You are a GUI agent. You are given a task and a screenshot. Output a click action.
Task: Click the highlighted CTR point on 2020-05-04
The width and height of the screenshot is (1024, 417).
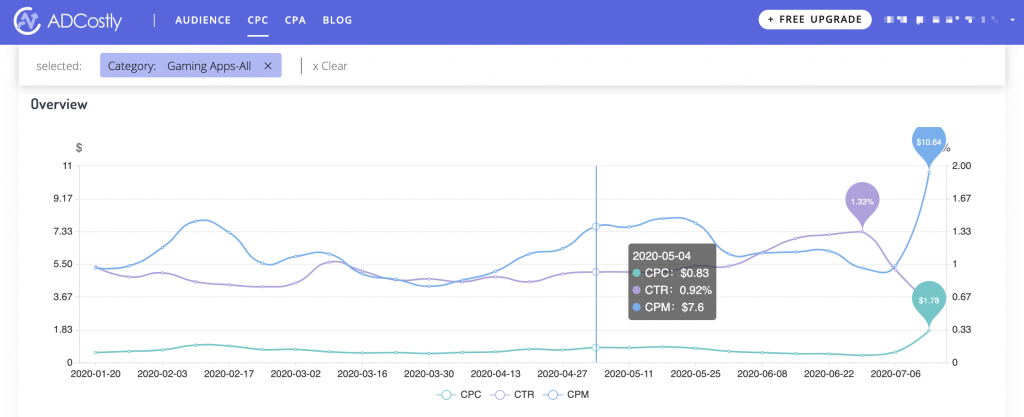tap(596, 271)
